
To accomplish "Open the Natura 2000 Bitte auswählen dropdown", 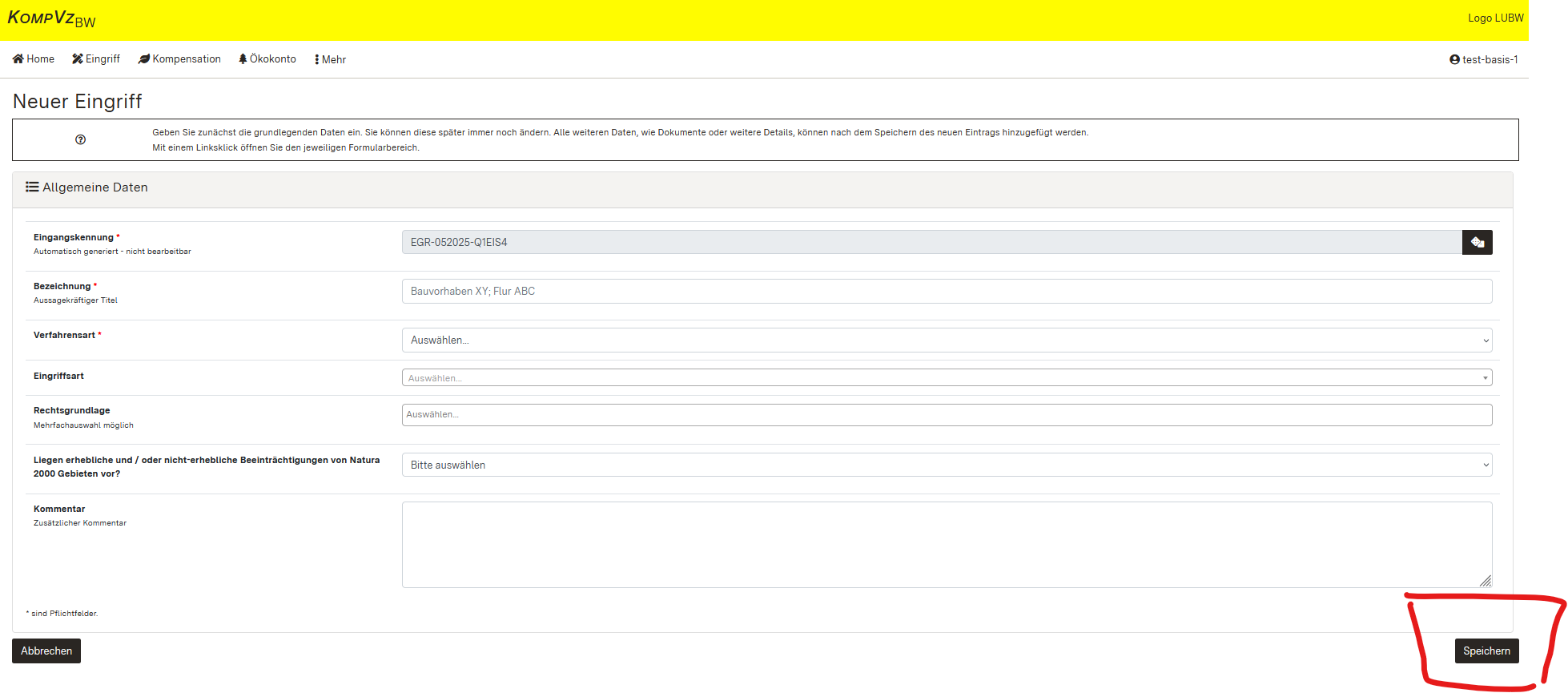I will tap(947, 465).
